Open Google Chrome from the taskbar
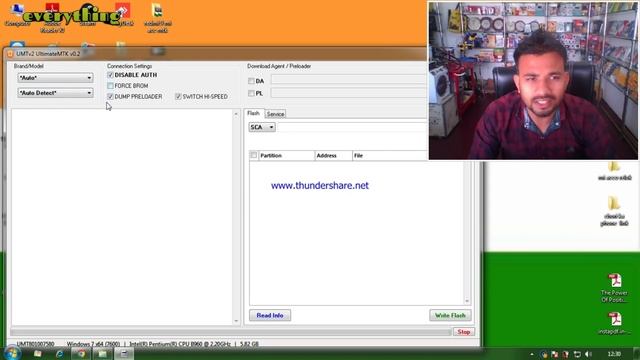 [x=81, y=353]
